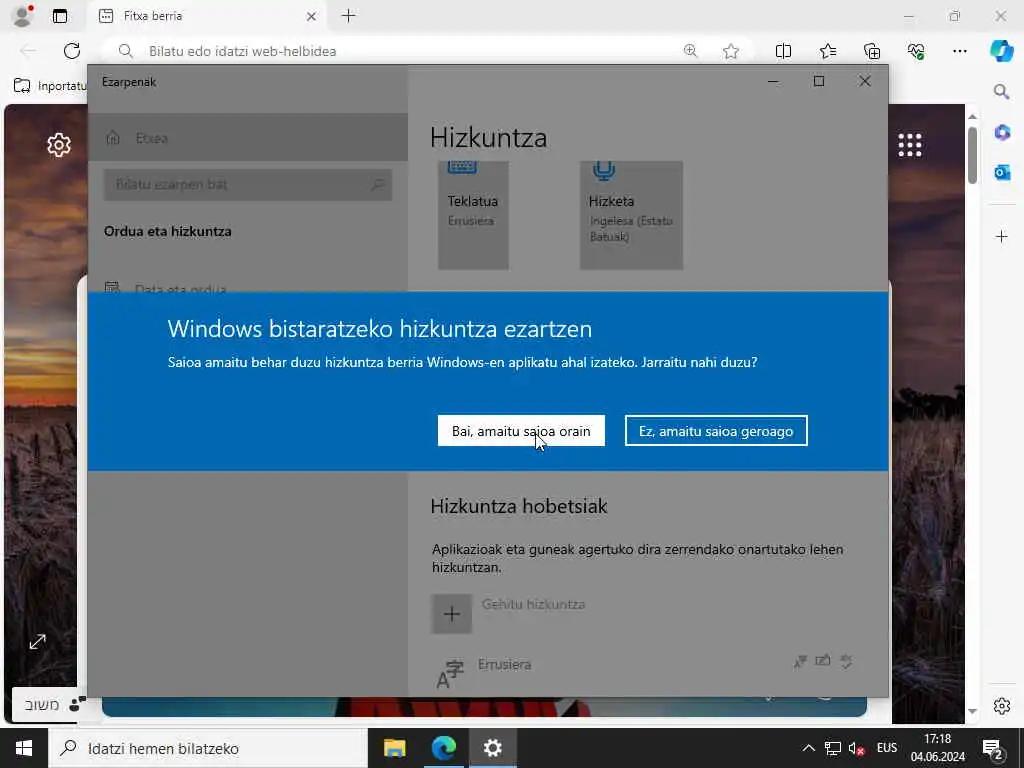Click page scrollbar thumb in Edge
The image size is (1024, 768).
(972, 155)
